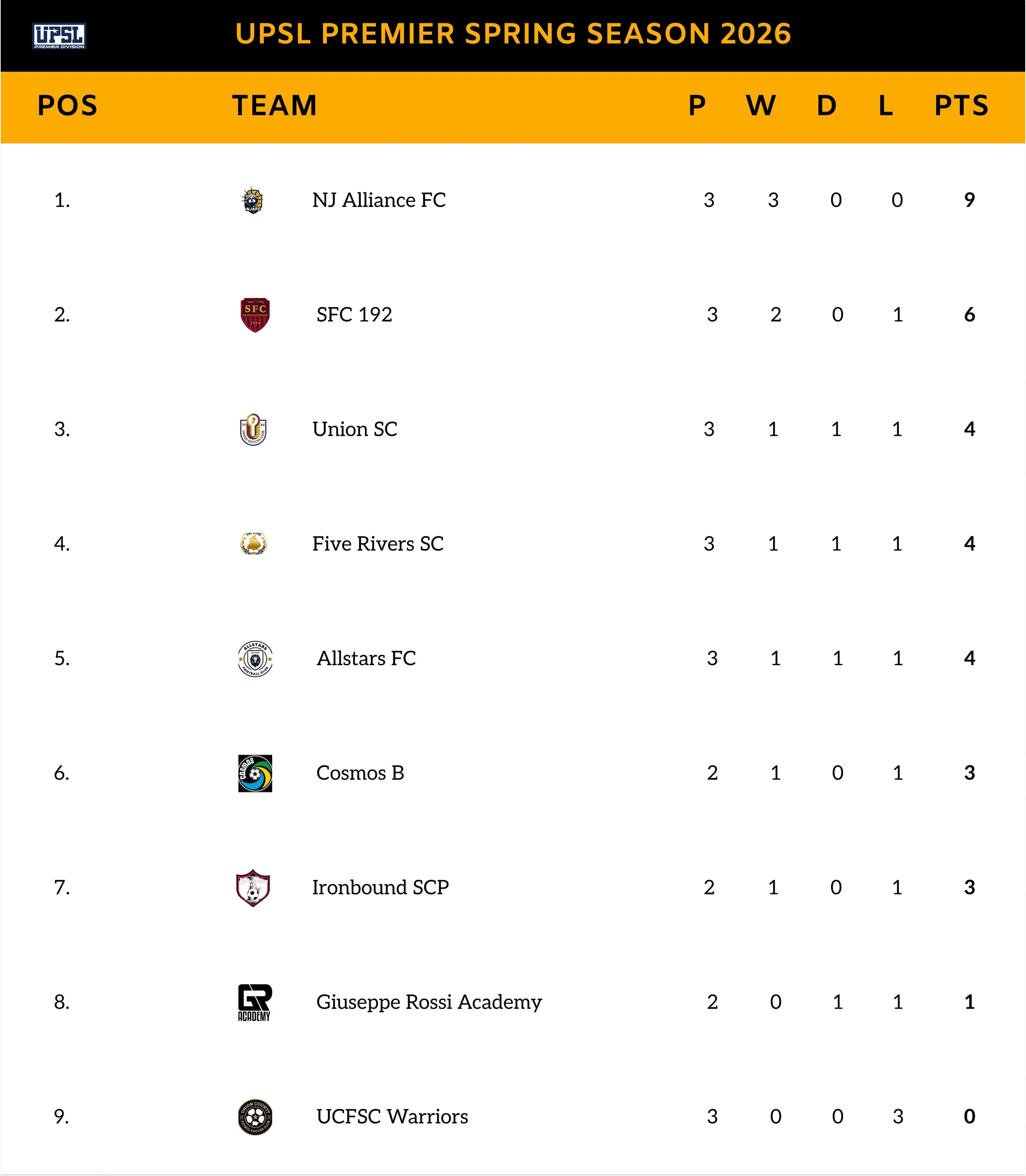Image resolution: width=1026 pixels, height=1176 pixels.
Task: Open the NJ Alliance FC team name
Action: click(x=378, y=200)
